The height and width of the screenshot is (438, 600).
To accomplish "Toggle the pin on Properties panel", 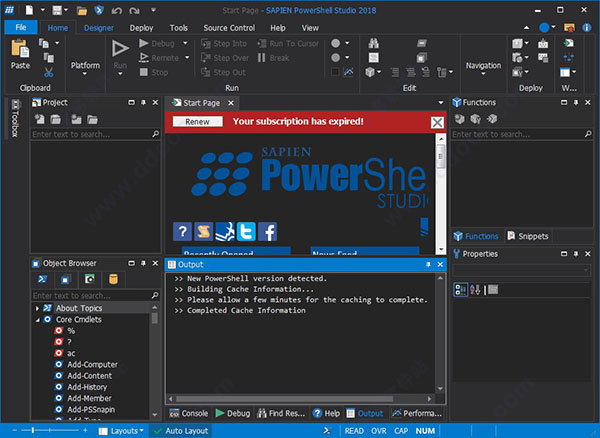I will coord(576,254).
